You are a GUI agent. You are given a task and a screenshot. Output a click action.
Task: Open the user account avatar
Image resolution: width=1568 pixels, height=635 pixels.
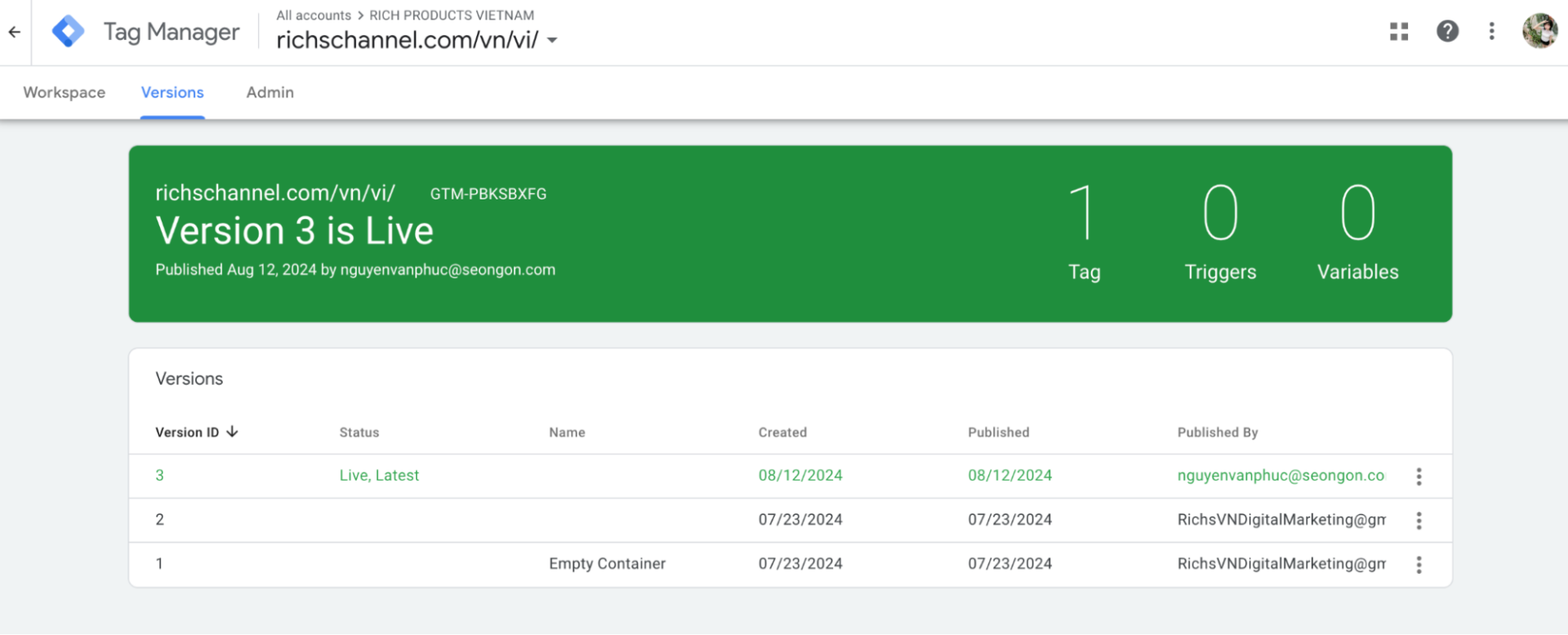point(1539,31)
